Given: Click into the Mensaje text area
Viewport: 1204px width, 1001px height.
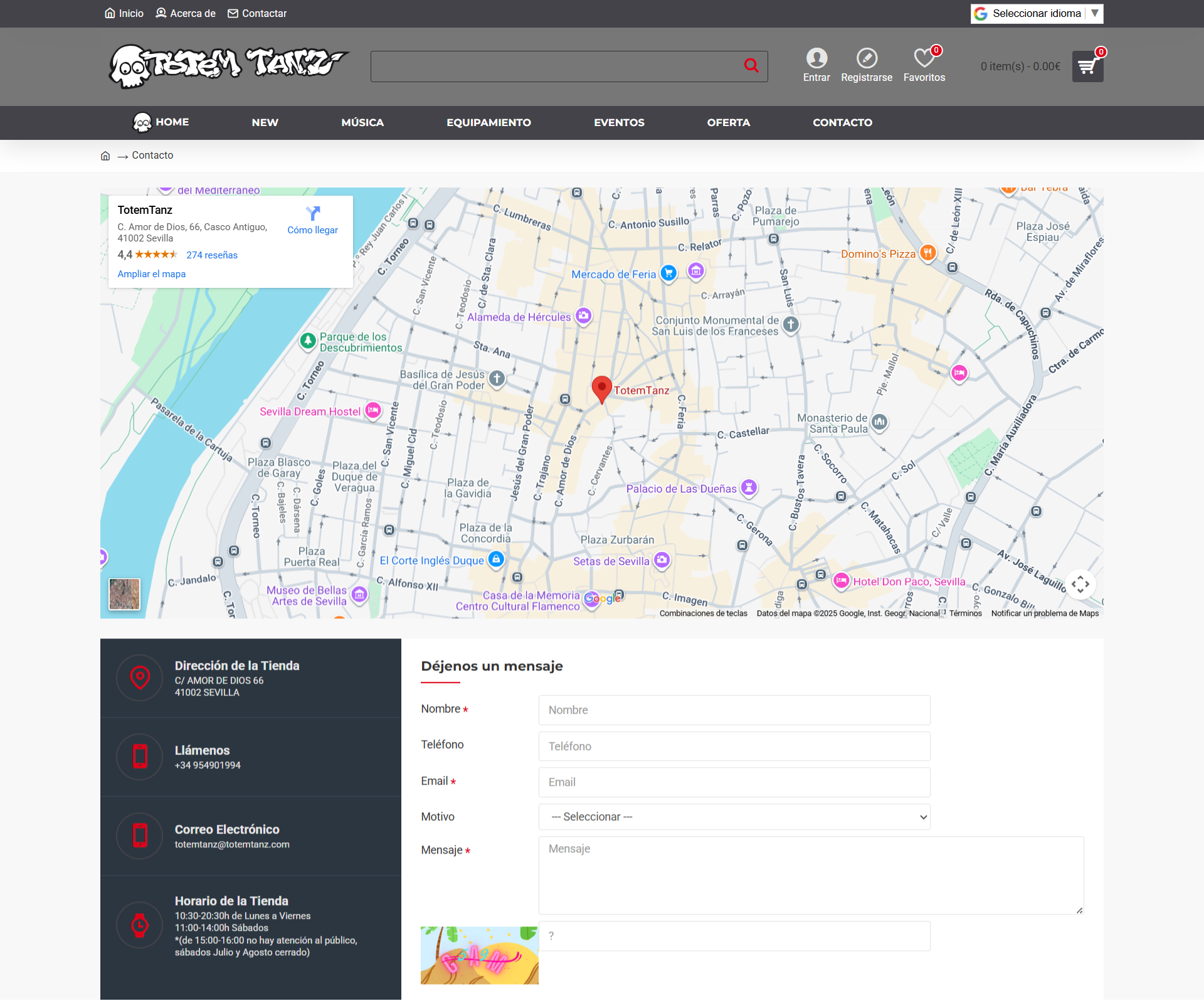Looking at the screenshot, I should pos(810,875).
